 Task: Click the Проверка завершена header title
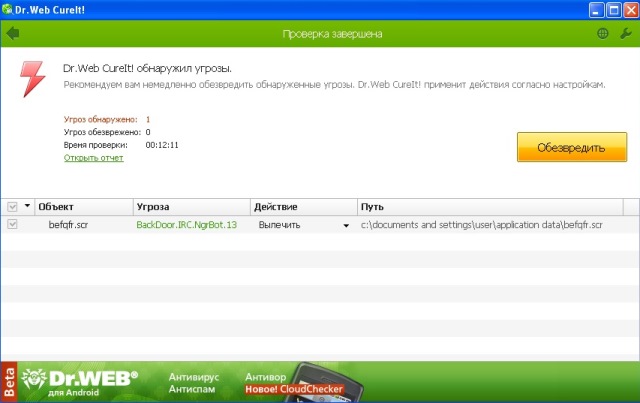tap(332, 34)
